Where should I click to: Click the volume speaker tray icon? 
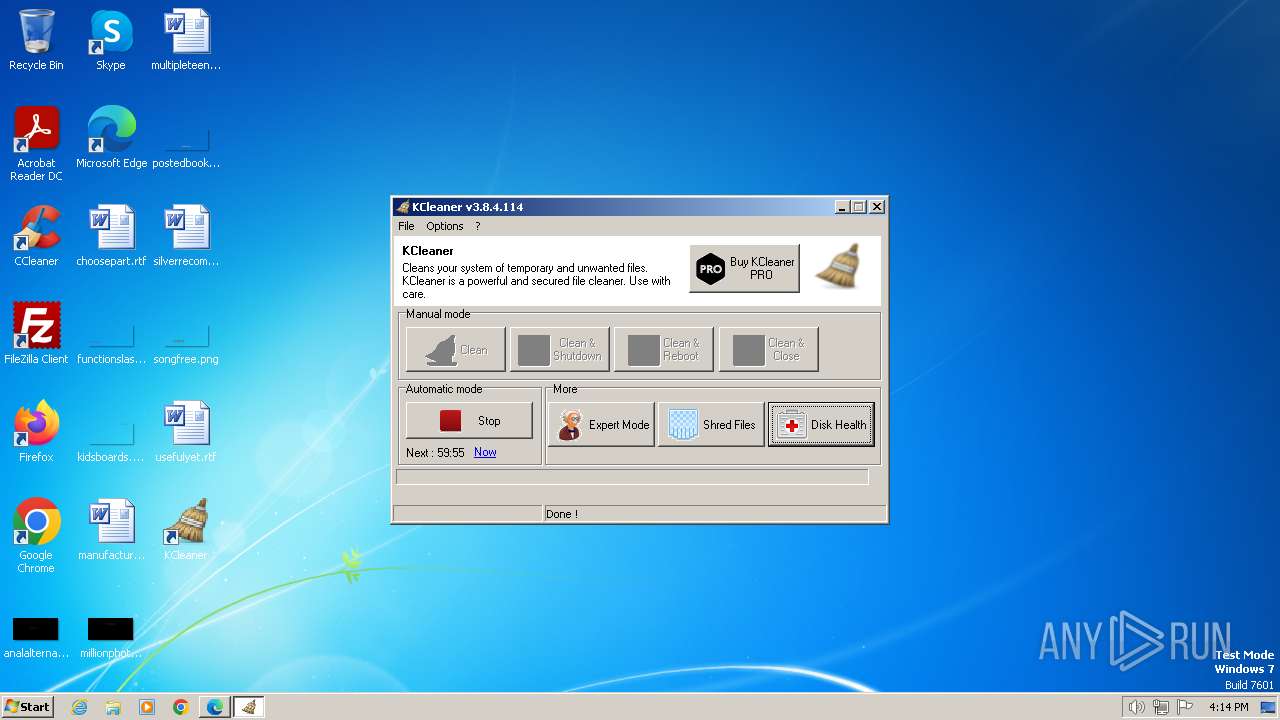click(1136, 707)
